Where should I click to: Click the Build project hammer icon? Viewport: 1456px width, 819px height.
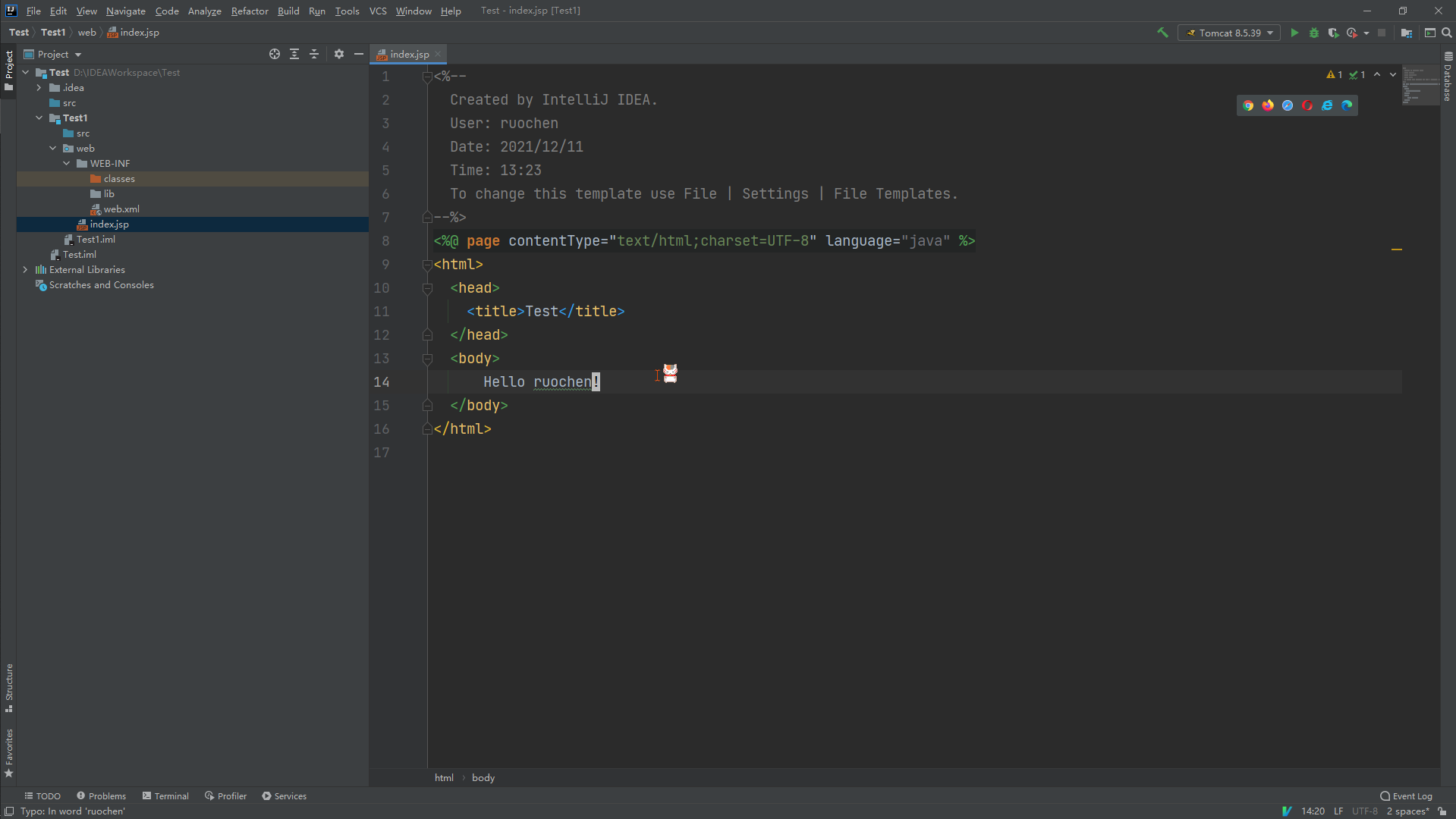click(x=1162, y=33)
